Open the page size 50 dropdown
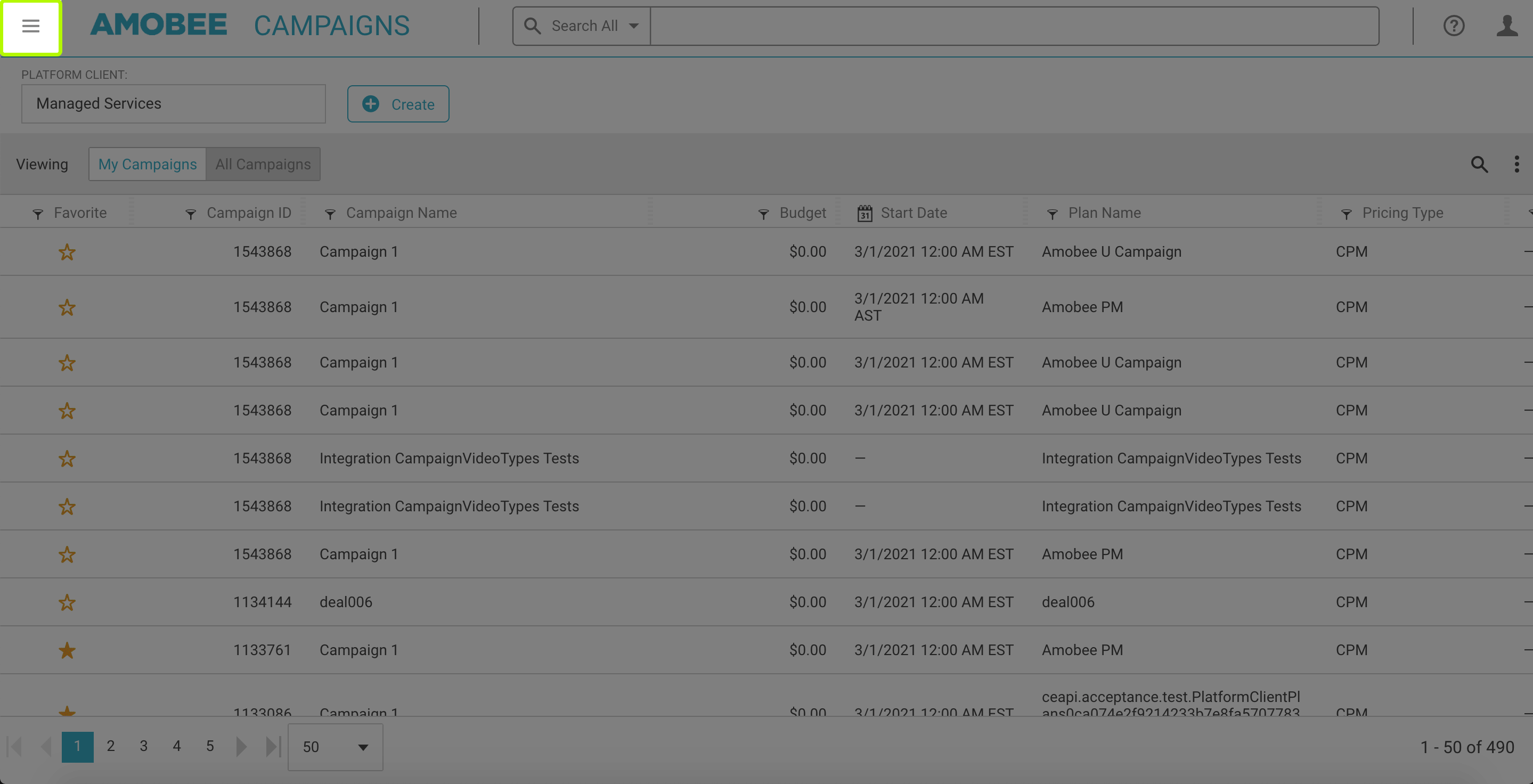 tap(336, 747)
